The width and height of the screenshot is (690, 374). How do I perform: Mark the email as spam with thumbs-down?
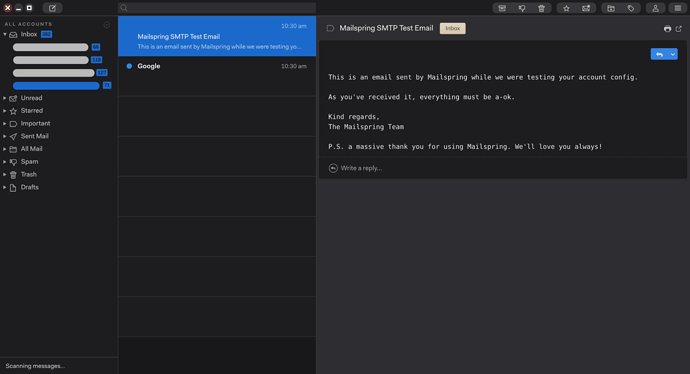(522, 8)
